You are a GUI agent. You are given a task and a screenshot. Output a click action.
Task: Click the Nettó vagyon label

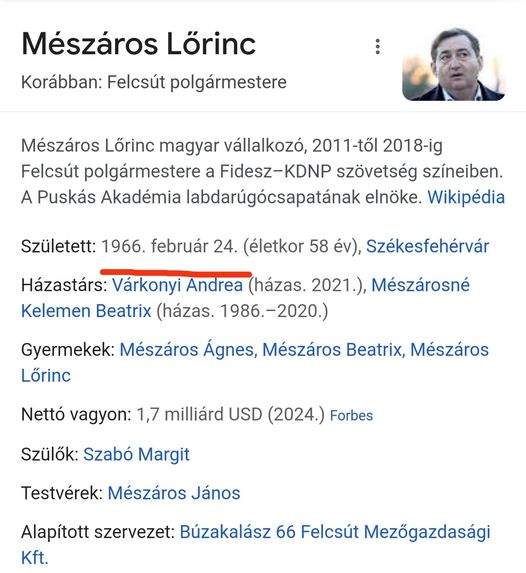[76, 415]
